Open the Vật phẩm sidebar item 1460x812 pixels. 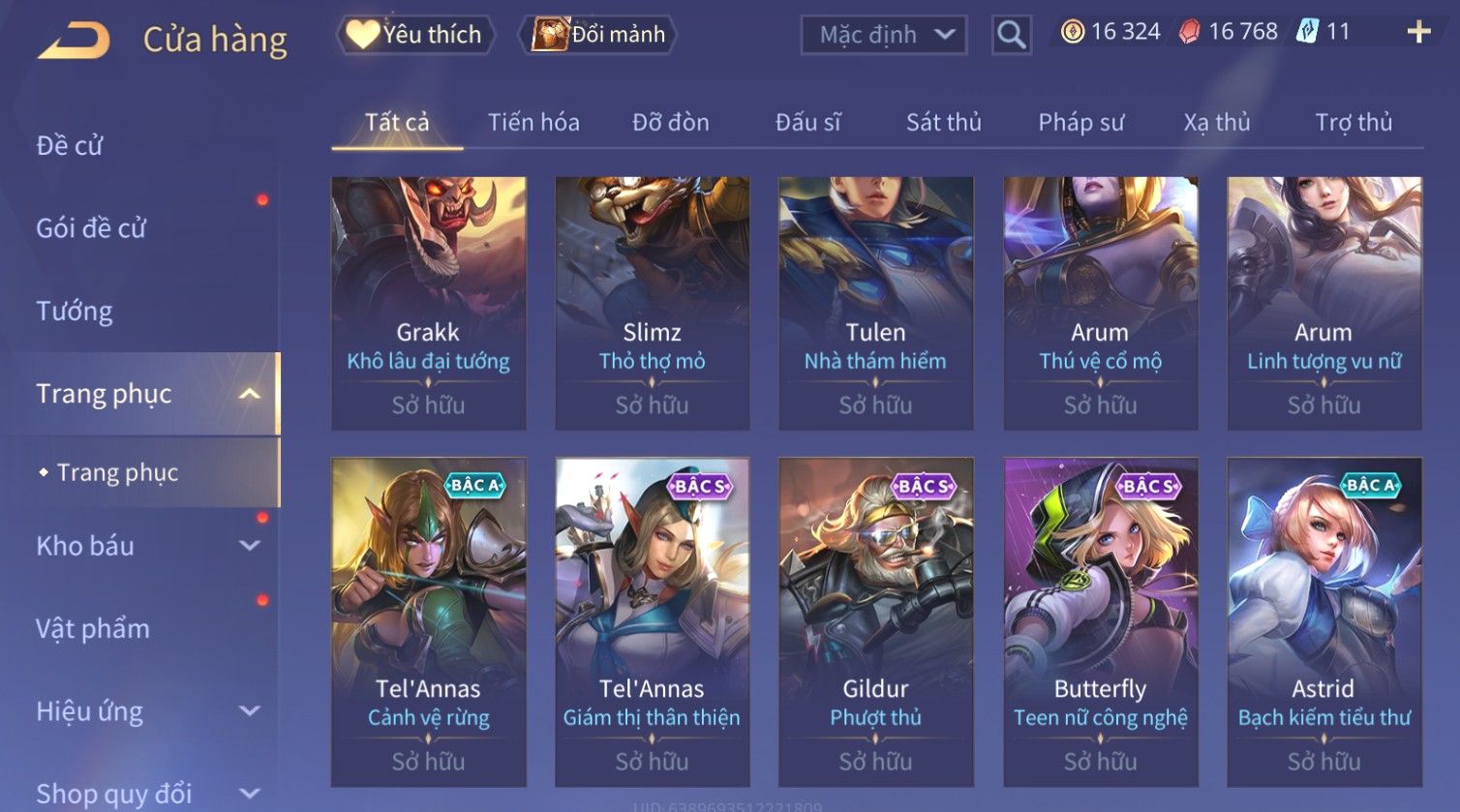click(93, 629)
